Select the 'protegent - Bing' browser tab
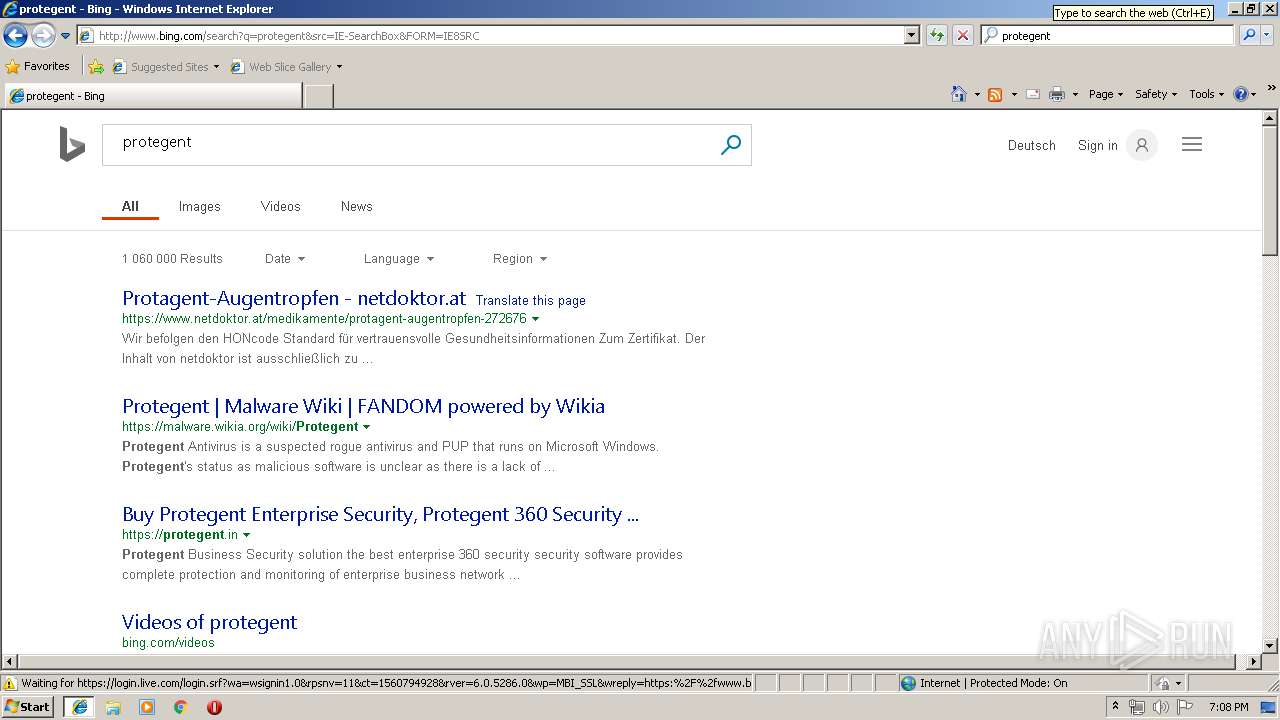The height and width of the screenshot is (720, 1280). 153,96
